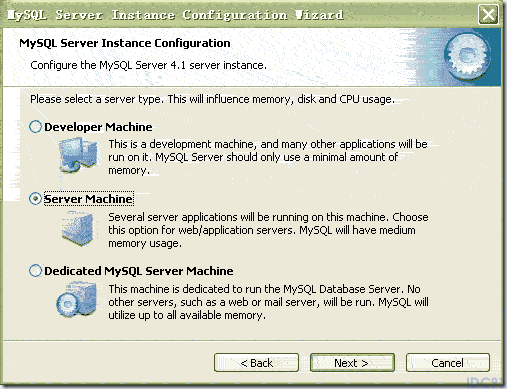Click the 'Dedicated MySQL Server Machine' label text
The height and width of the screenshot is (389, 507).
[139, 271]
